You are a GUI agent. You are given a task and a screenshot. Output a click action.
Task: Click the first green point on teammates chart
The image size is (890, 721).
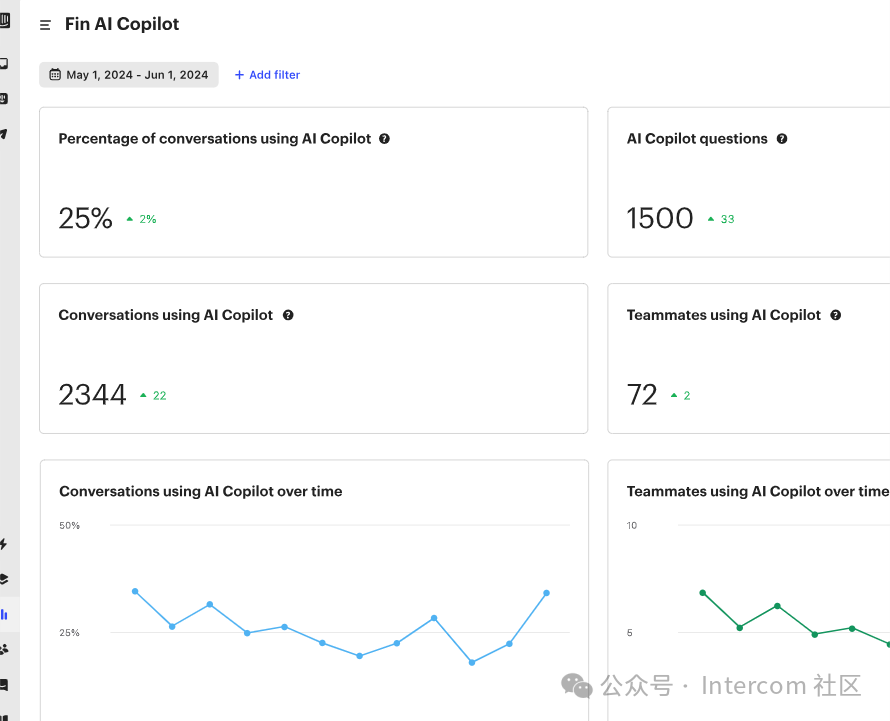(703, 593)
